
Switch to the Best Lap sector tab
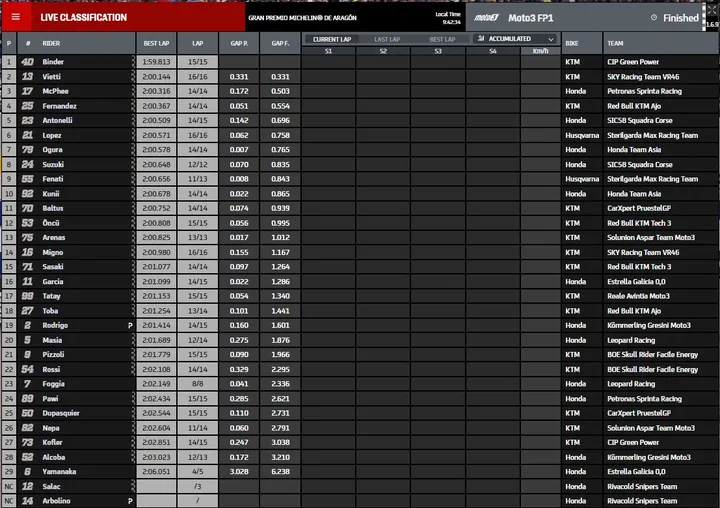point(442,40)
